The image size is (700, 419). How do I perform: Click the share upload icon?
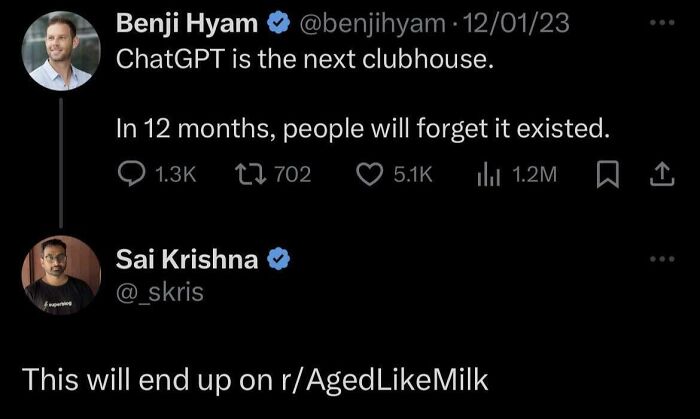pos(660,175)
